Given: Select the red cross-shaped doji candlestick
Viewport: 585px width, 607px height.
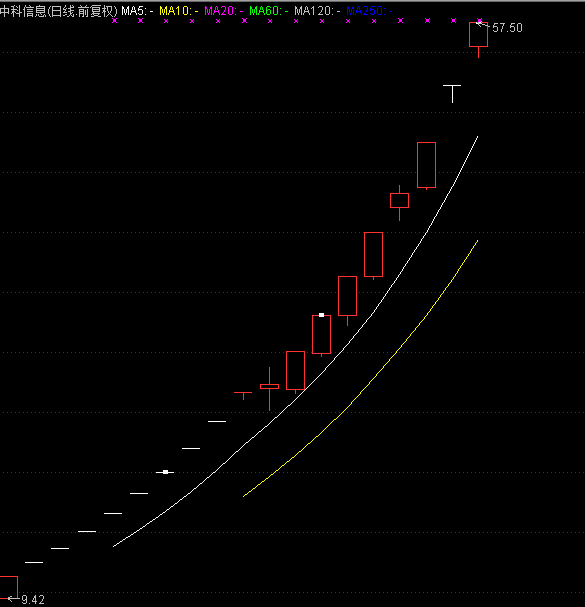Looking at the screenshot, I should (x=269, y=387).
